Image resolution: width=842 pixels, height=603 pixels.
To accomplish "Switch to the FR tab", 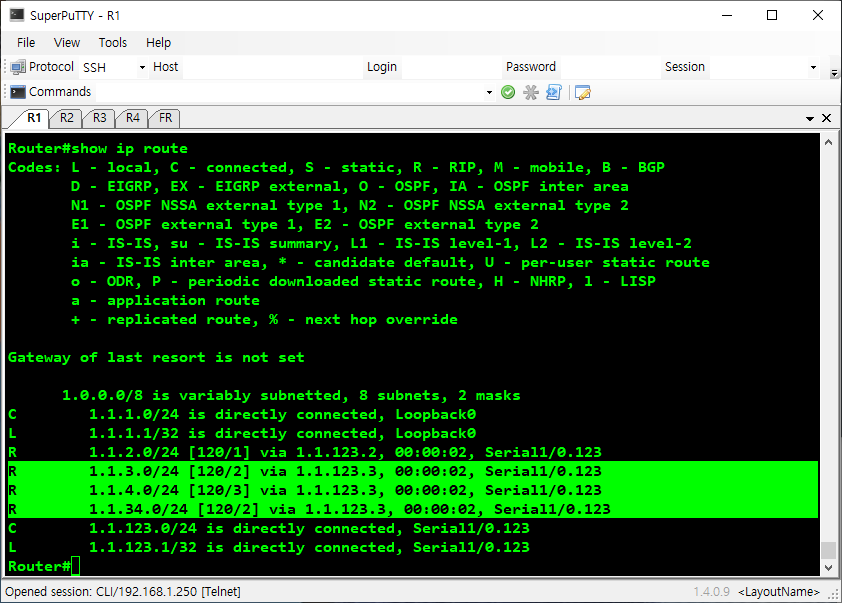I will click(x=165, y=118).
